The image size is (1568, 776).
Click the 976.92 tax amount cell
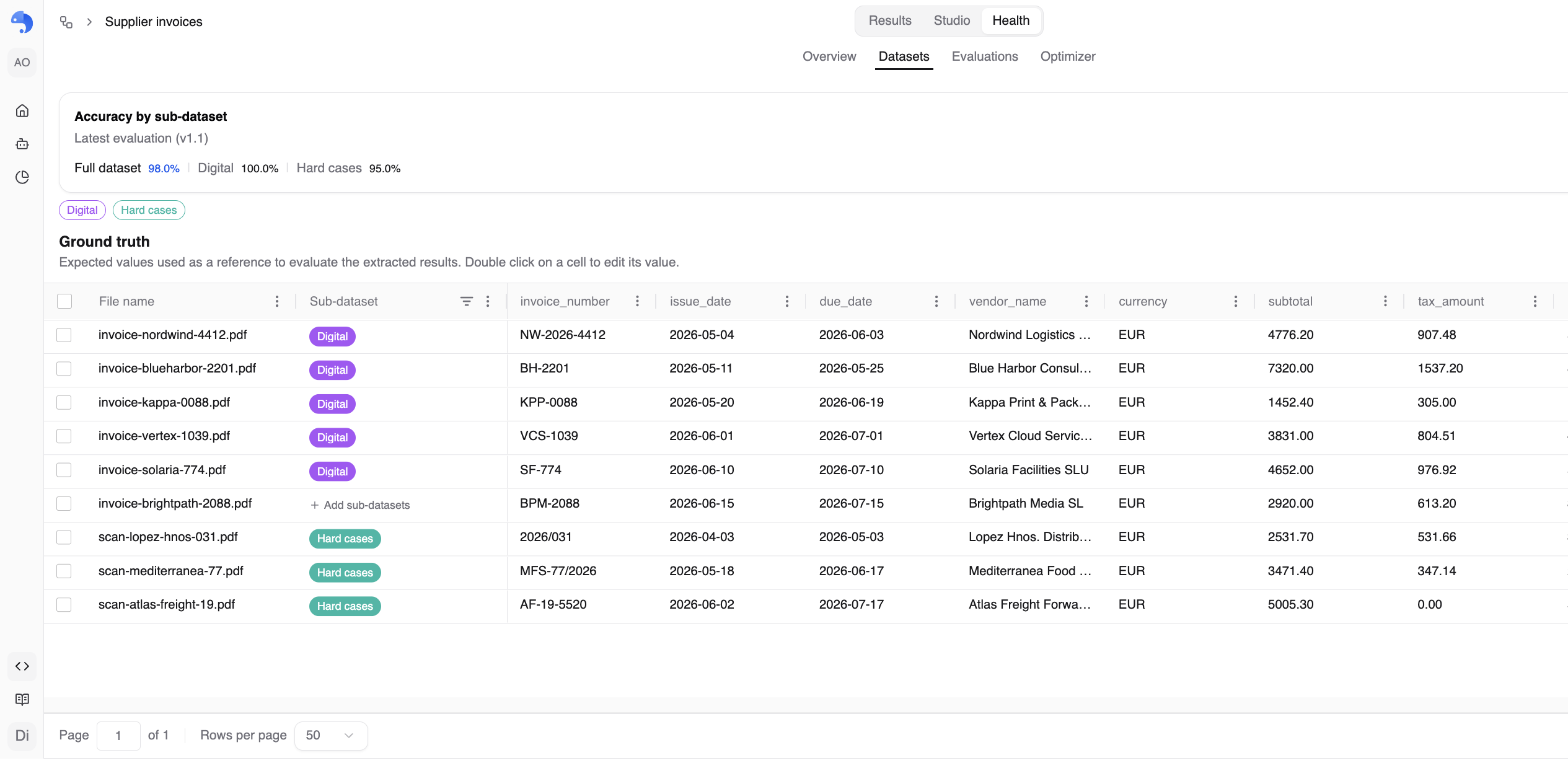[x=1437, y=470]
